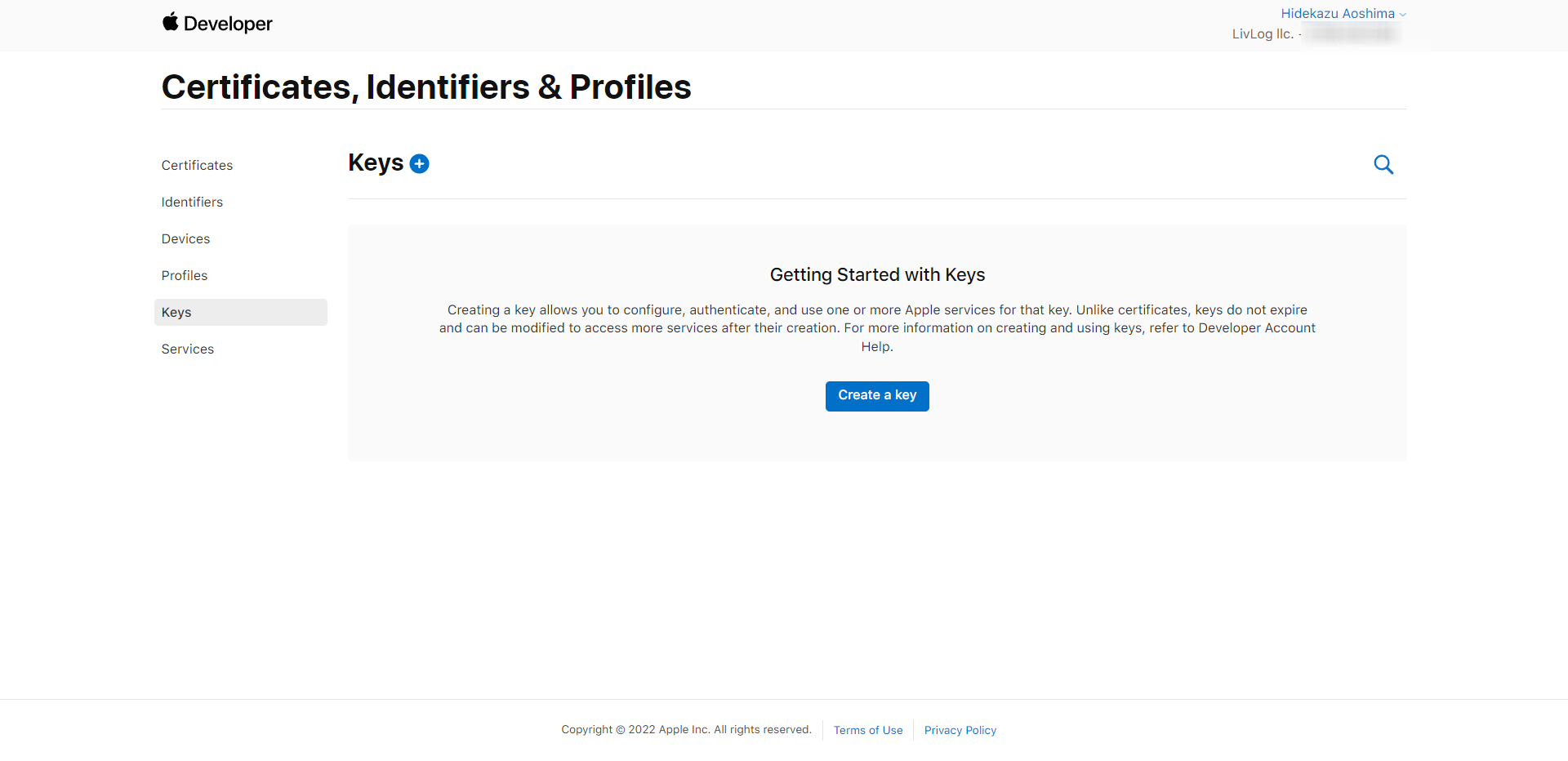Open the Services sidebar item

pyautogui.click(x=188, y=349)
